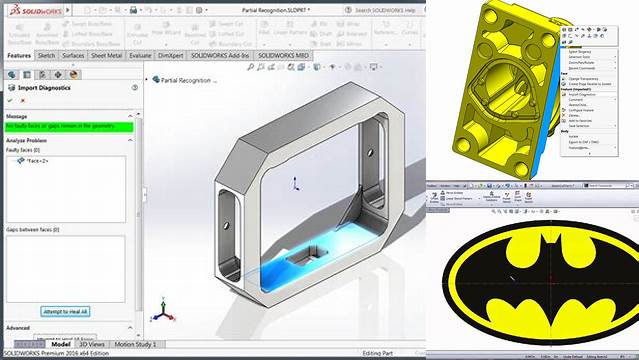Click the Import Diagnostics help icon
639x360 pixels.
(x=134, y=87)
